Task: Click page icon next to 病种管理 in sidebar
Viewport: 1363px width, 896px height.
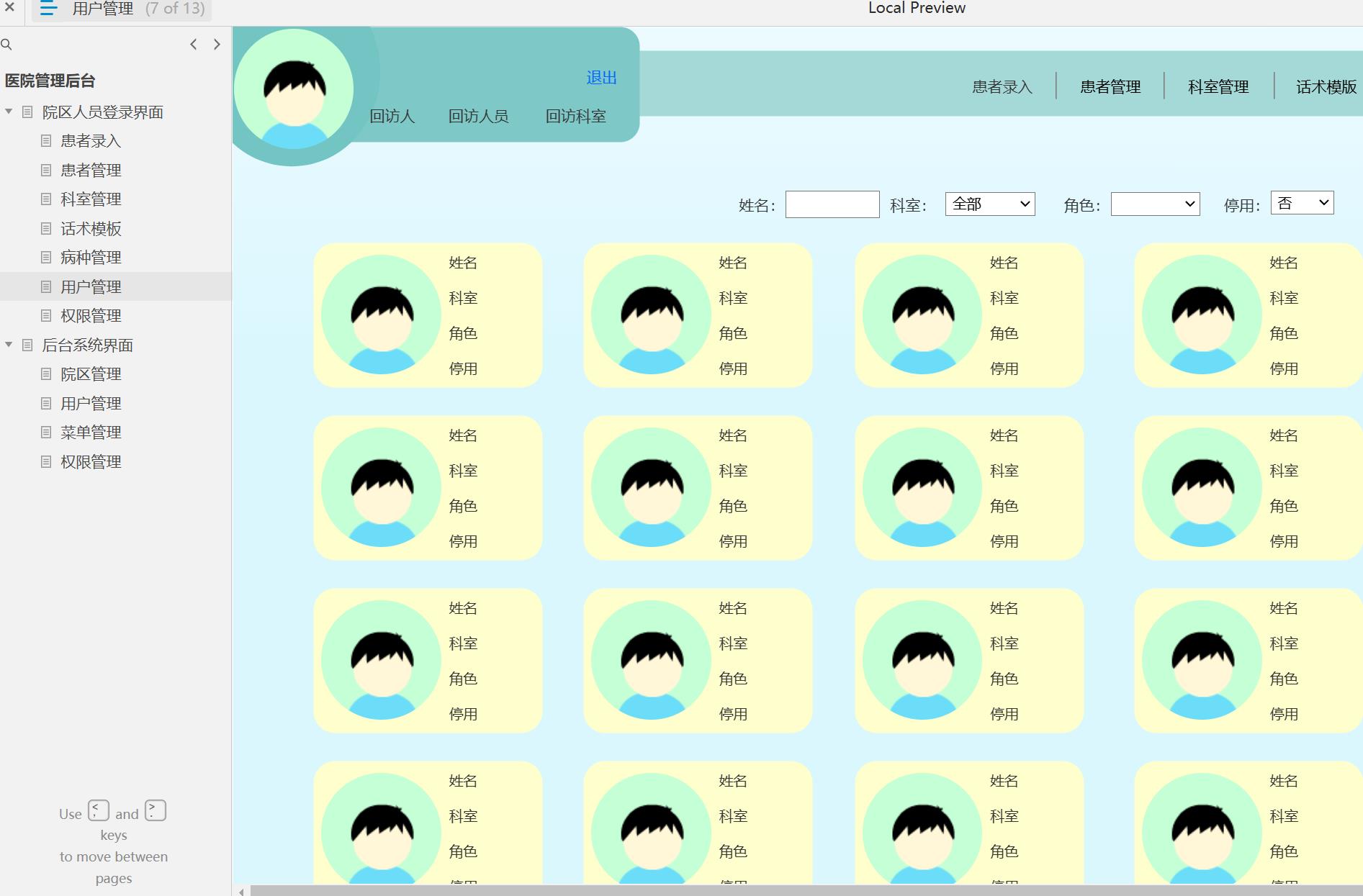Action: 46,257
